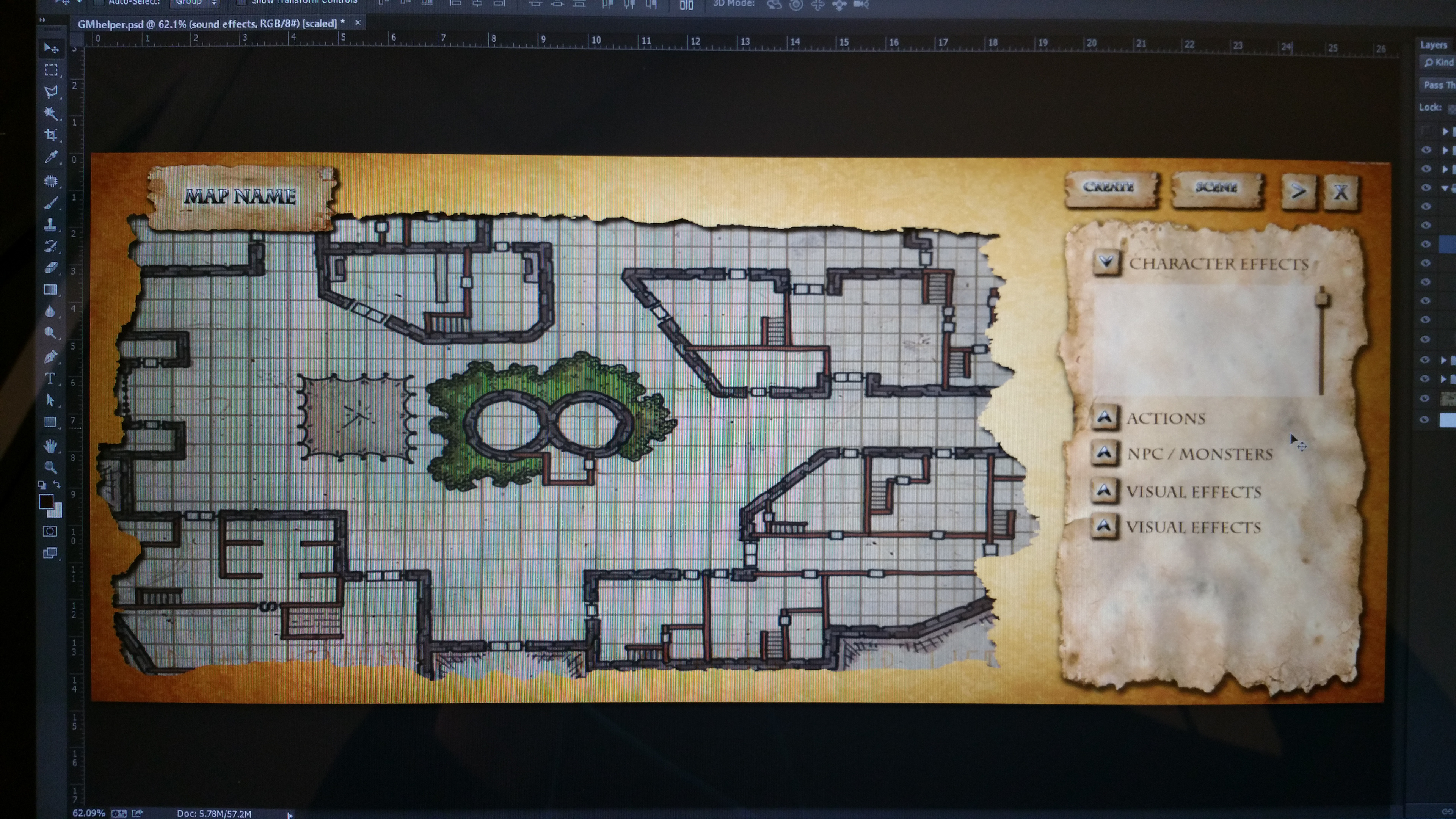Screen dimensions: 1456x819
Task: Change the screen mode
Action: [x=50, y=553]
